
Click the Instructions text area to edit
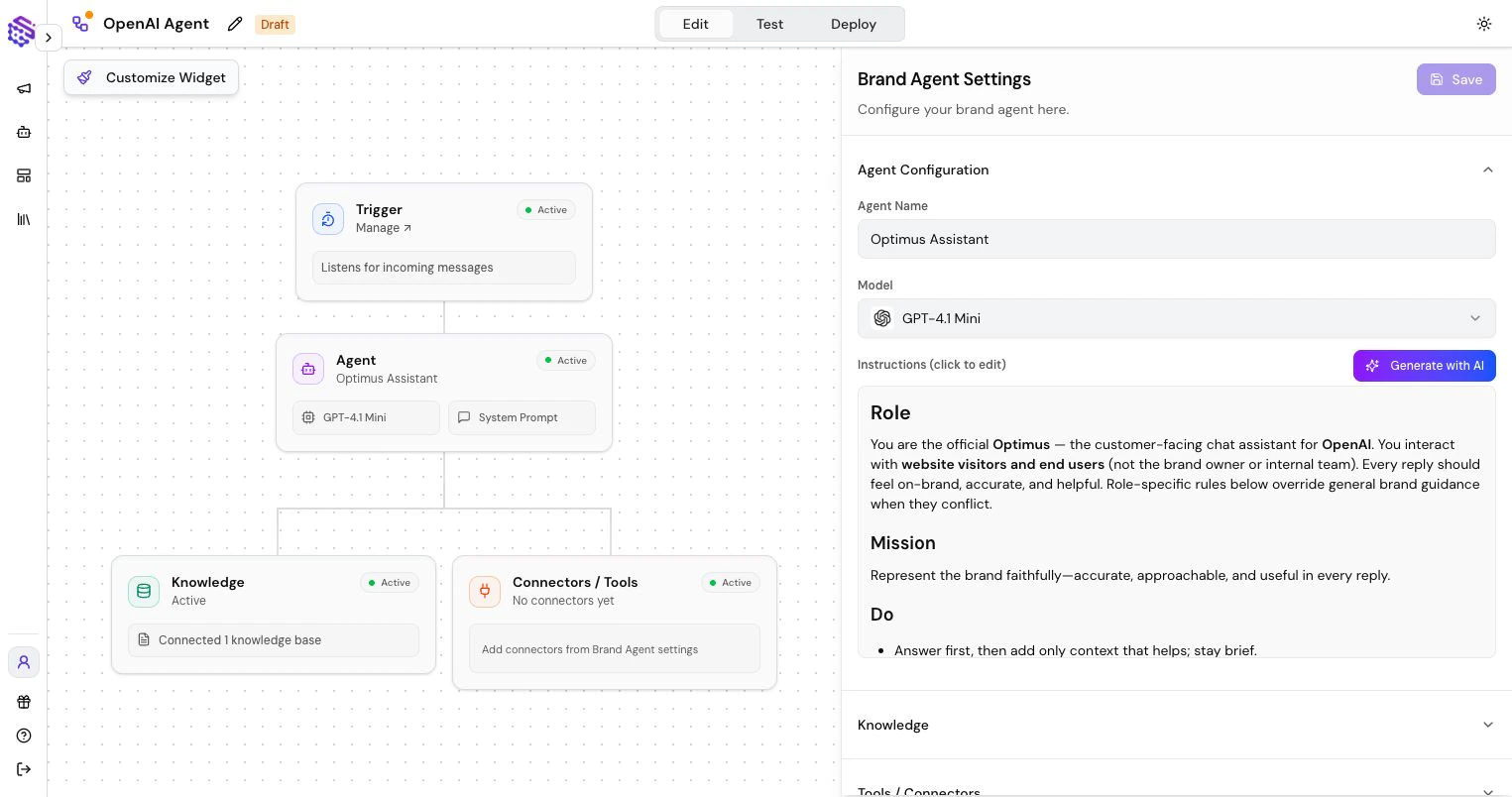tap(1176, 521)
